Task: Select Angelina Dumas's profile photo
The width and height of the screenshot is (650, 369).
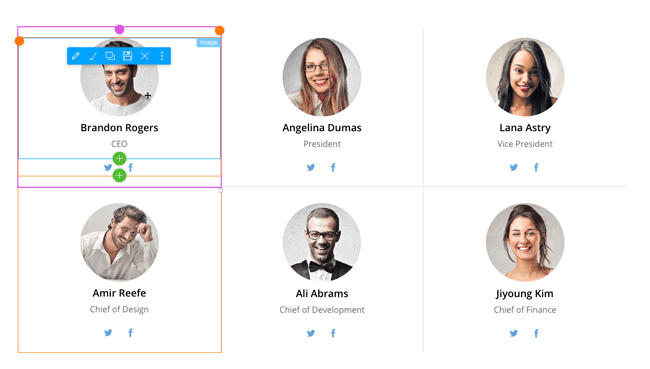Action: pyautogui.click(x=322, y=77)
